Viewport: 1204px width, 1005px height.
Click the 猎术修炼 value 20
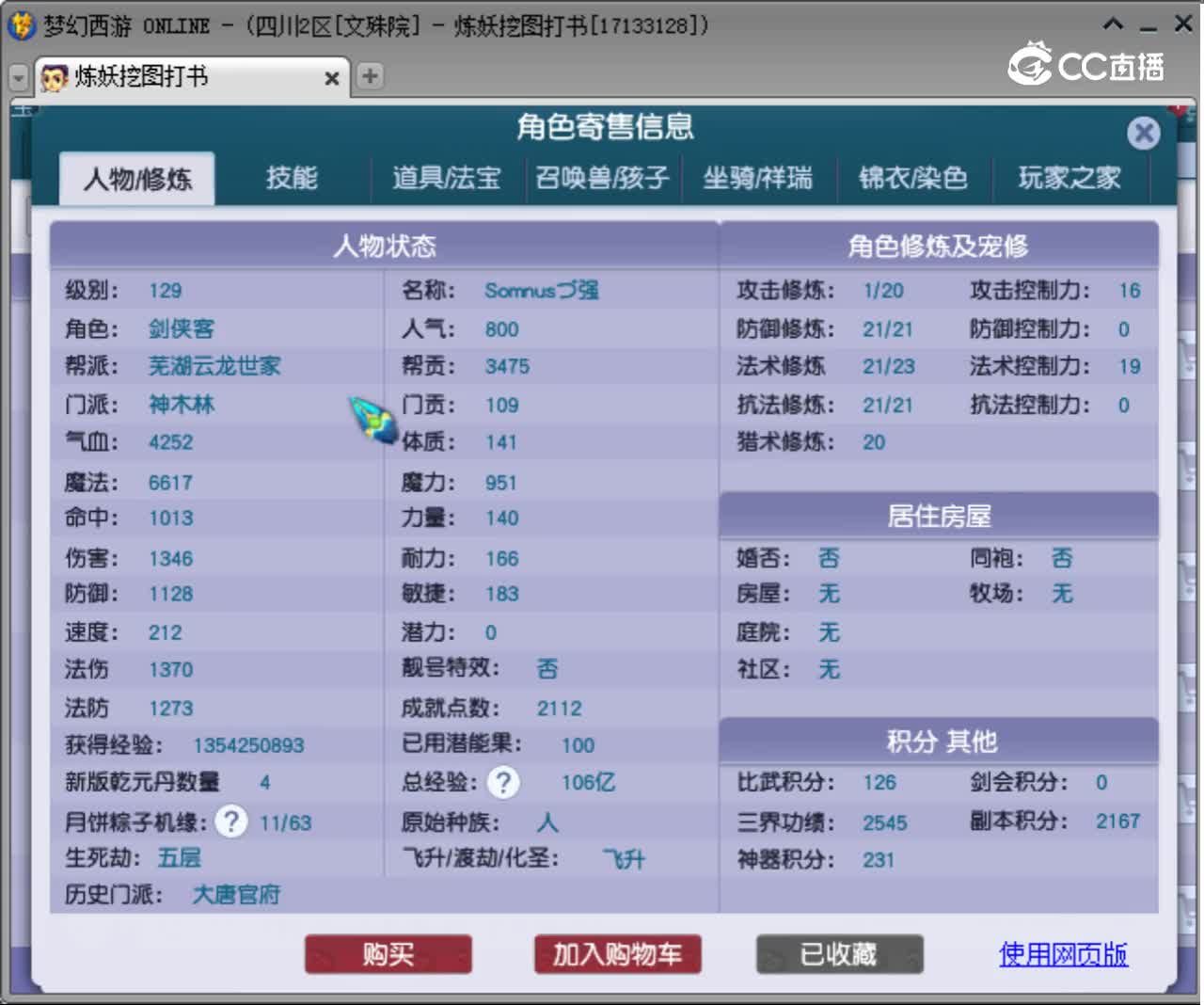tap(874, 442)
